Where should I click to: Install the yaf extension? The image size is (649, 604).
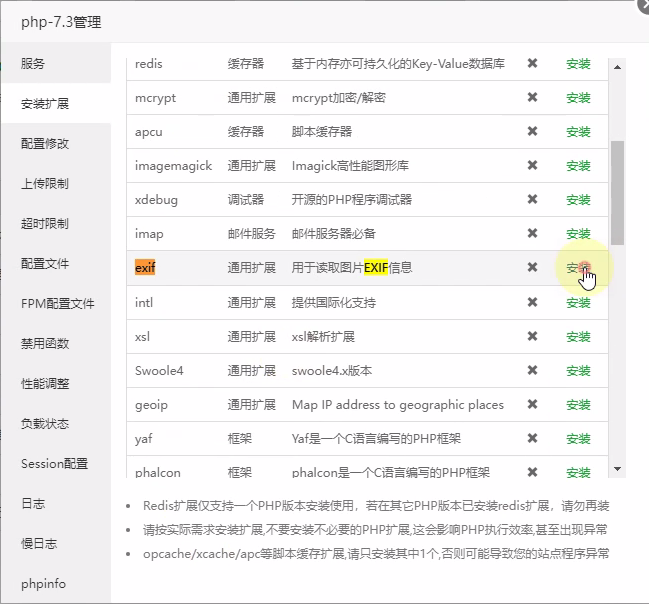pyautogui.click(x=578, y=438)
